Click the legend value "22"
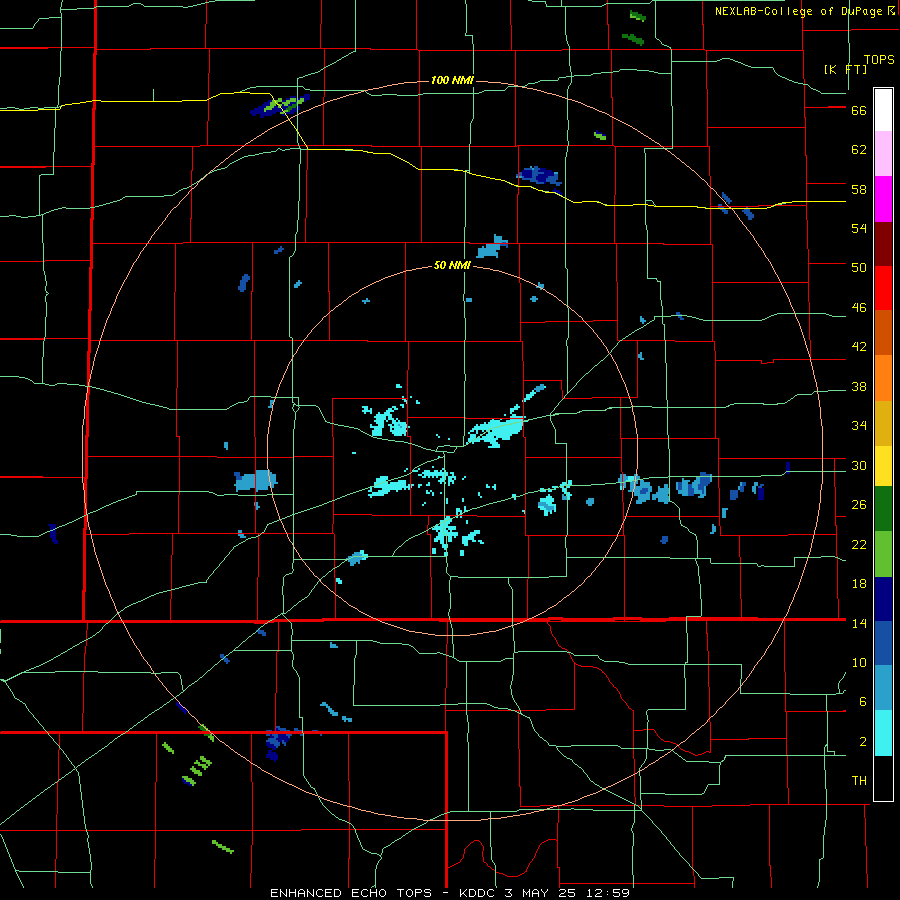The height and width of the screenshot is (900, 900). 859,545
